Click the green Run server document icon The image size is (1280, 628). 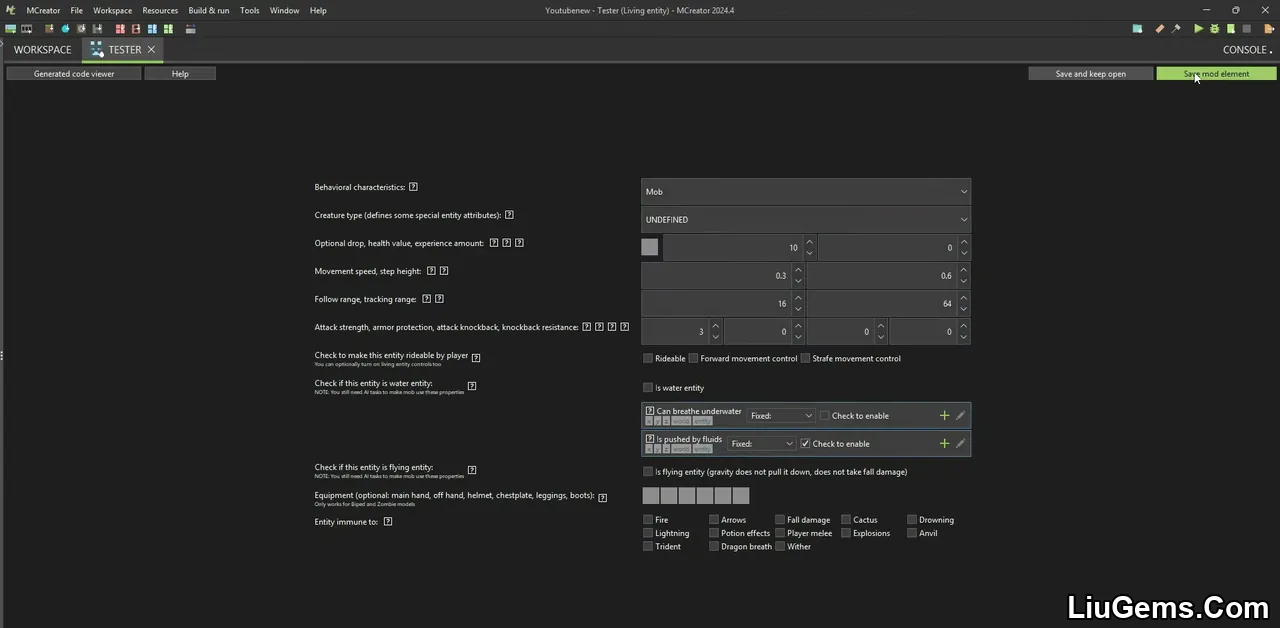[1231, 29]
